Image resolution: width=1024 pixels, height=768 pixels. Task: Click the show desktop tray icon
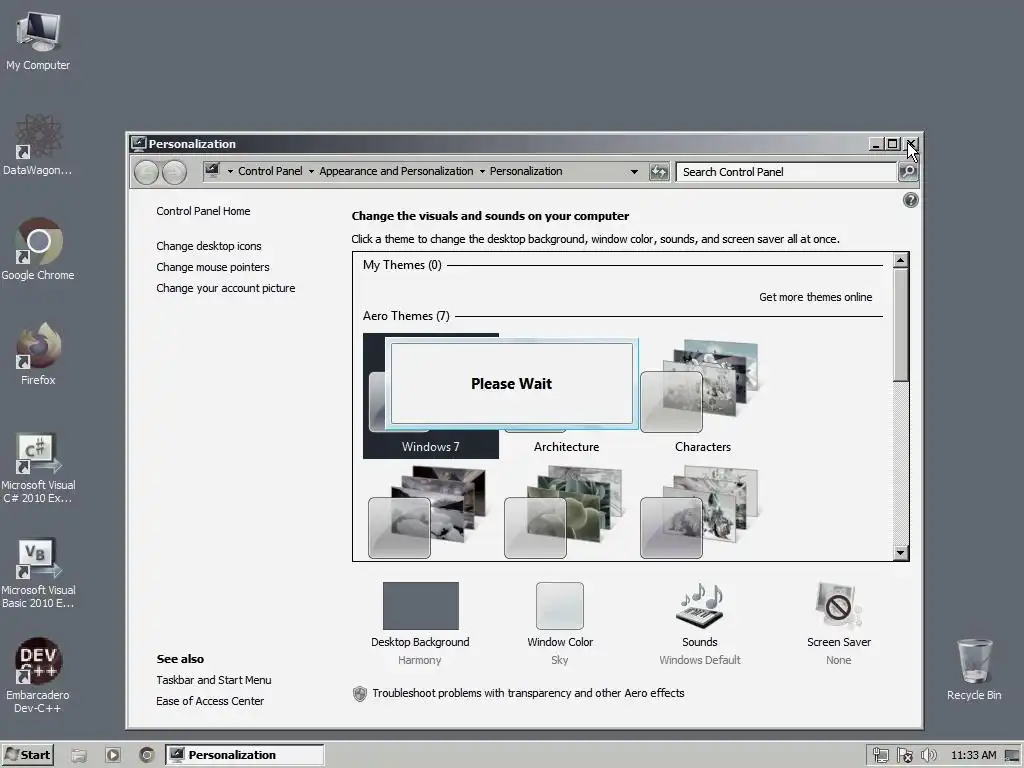(1012, 756)
